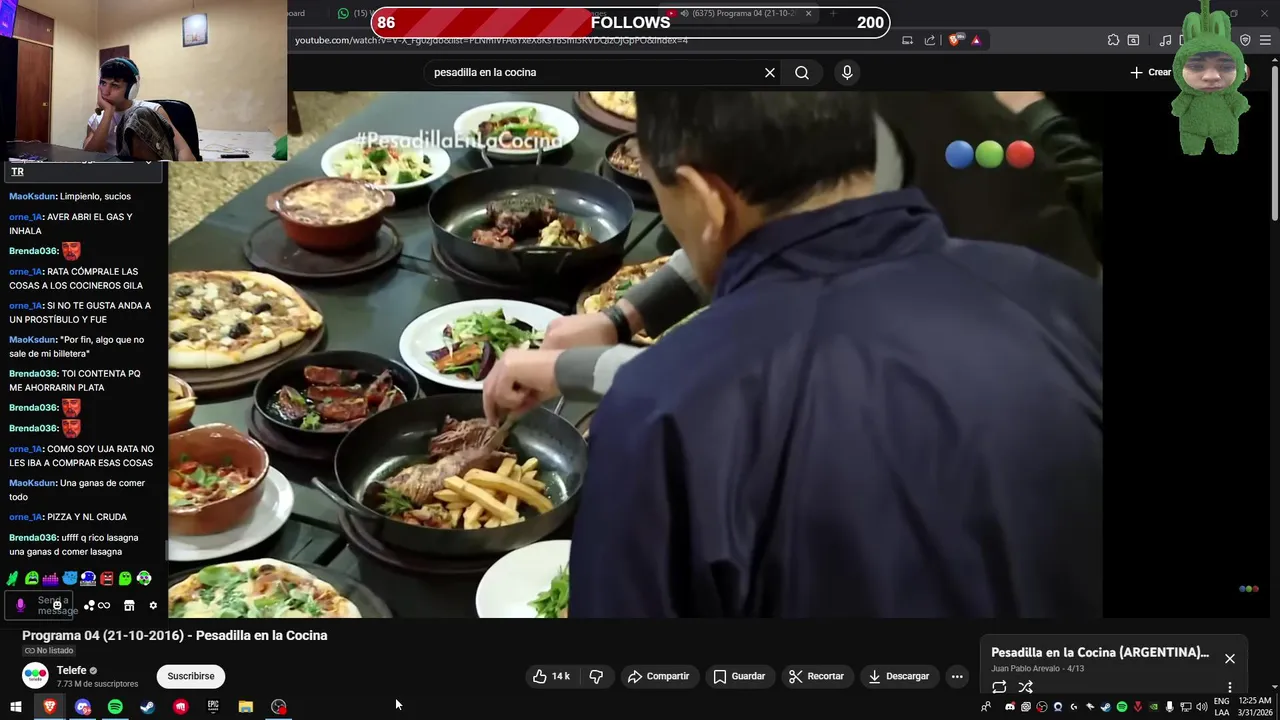The height and width of the screenshot is (720, 1280).
Task: Click the video player to pause playback
Action: point(635,355)
